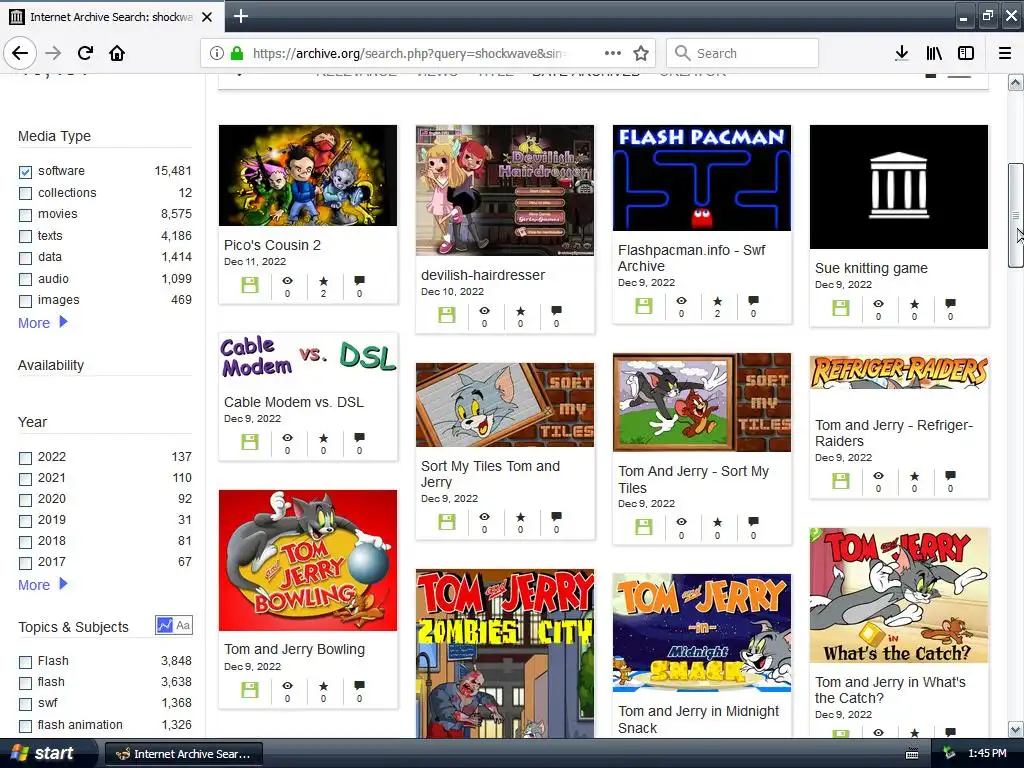Open the Flash Pacman thumbnail image
This screenshot has height=768, width=1024.
[x=701, y=178]
